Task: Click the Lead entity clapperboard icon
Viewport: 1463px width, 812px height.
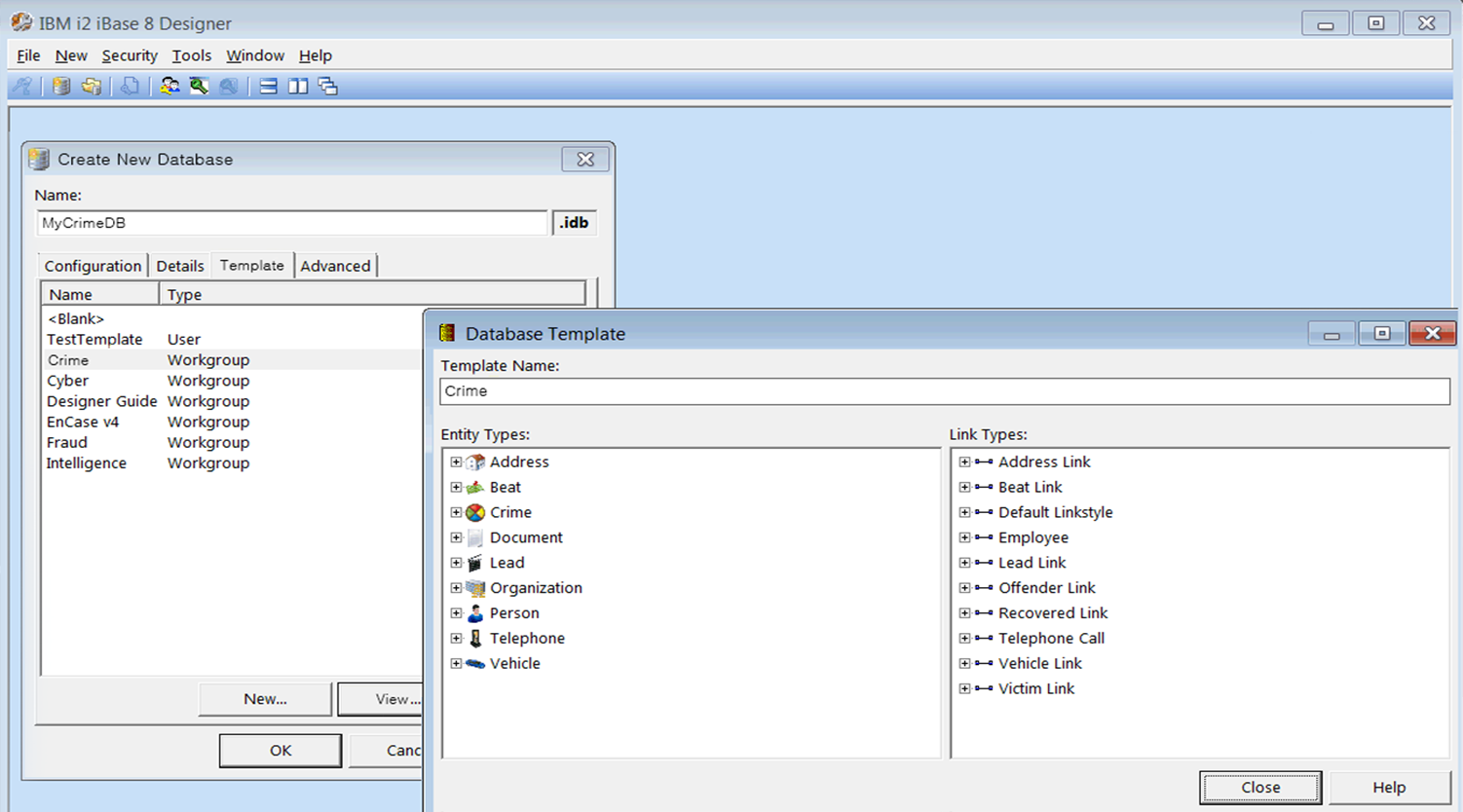Action: [x=475, y=563]
